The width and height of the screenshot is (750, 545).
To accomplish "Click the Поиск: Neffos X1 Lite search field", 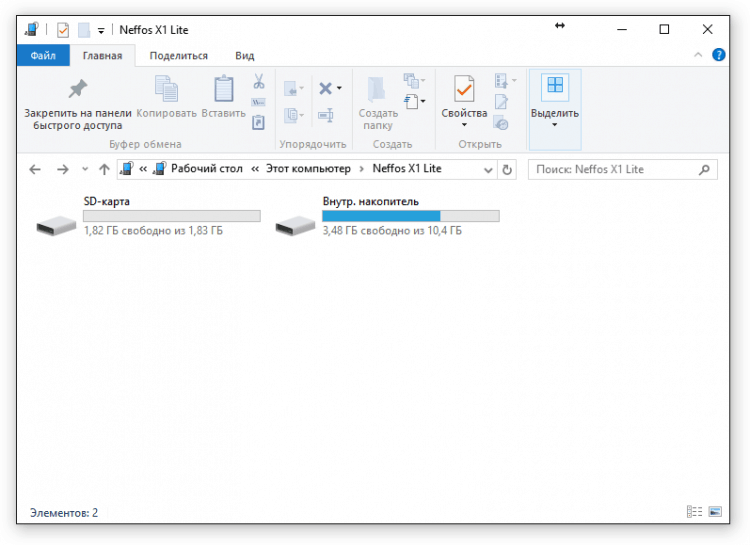I will [614, 170].
